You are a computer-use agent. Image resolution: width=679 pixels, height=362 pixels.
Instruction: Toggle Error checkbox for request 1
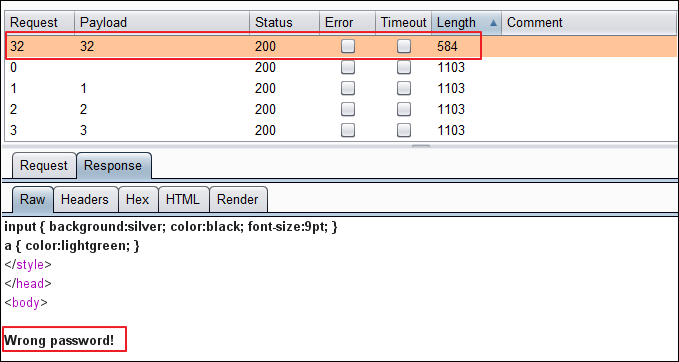pyautogui.click(x=348, y=88)
